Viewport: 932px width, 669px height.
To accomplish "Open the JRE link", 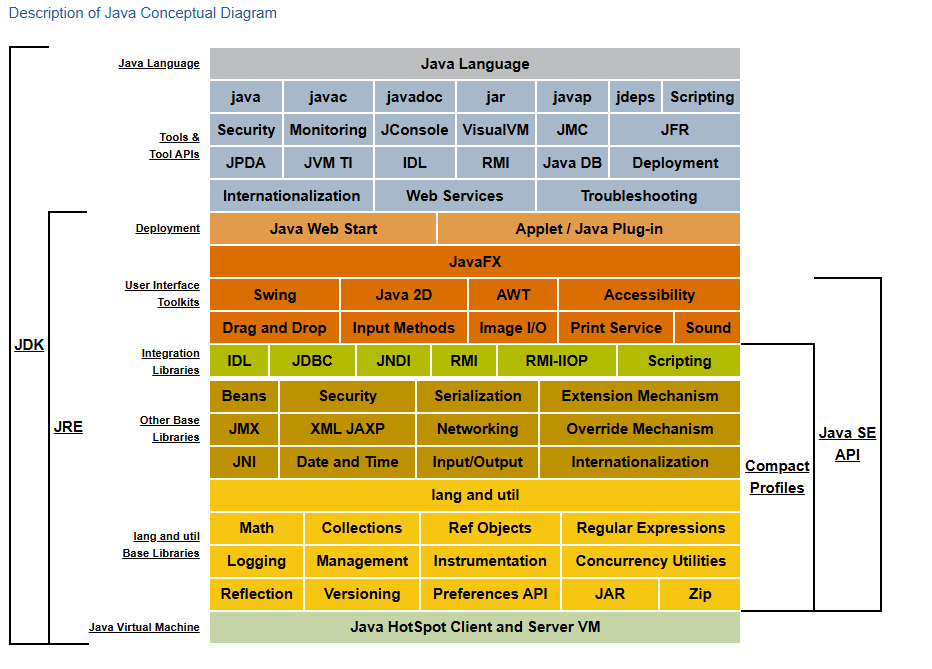I will pos(68,427).
